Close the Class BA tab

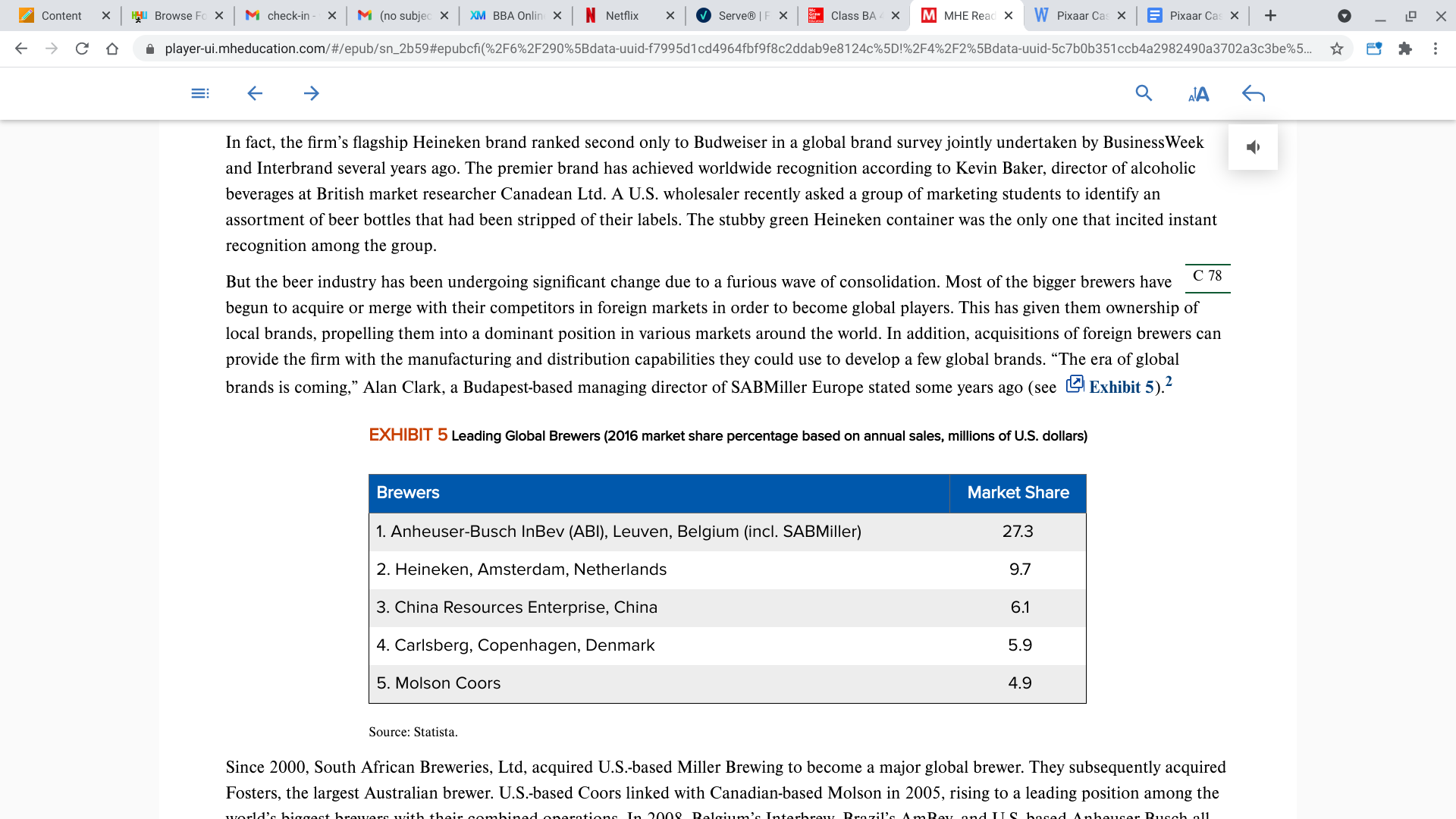point(896,15)
